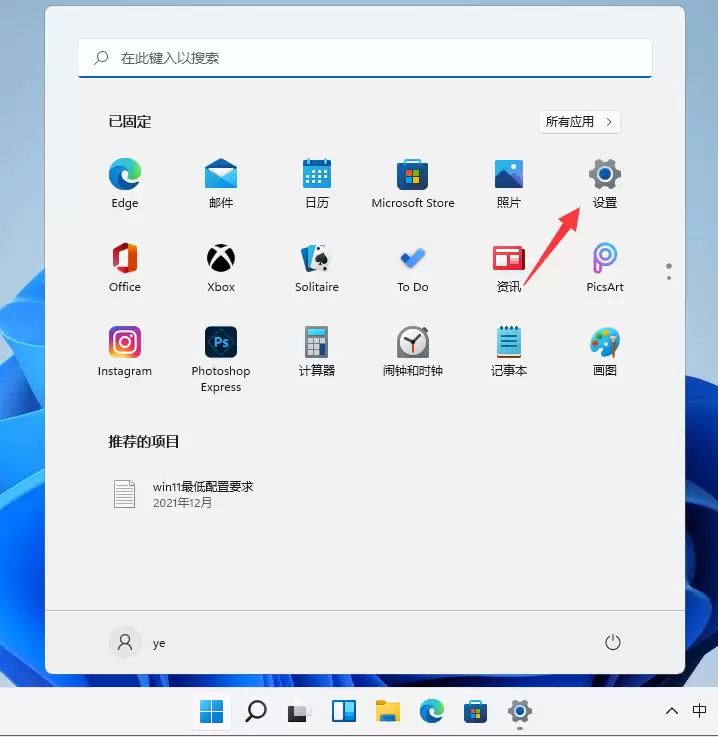This screenshot has width=718, height=737.
Task: Open the Solitaire game
Action: coord(317,267)
